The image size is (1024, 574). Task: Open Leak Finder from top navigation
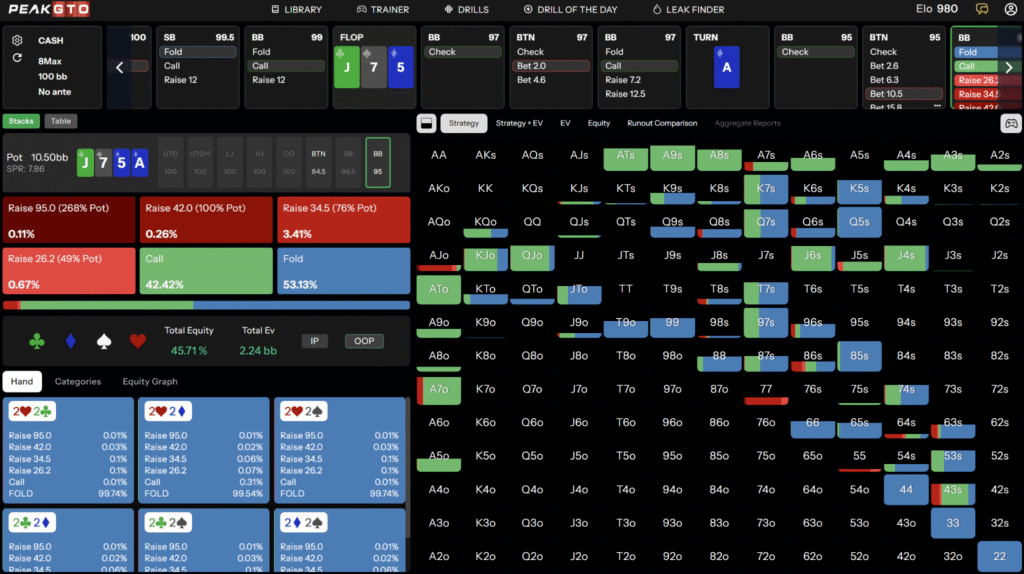689,10
